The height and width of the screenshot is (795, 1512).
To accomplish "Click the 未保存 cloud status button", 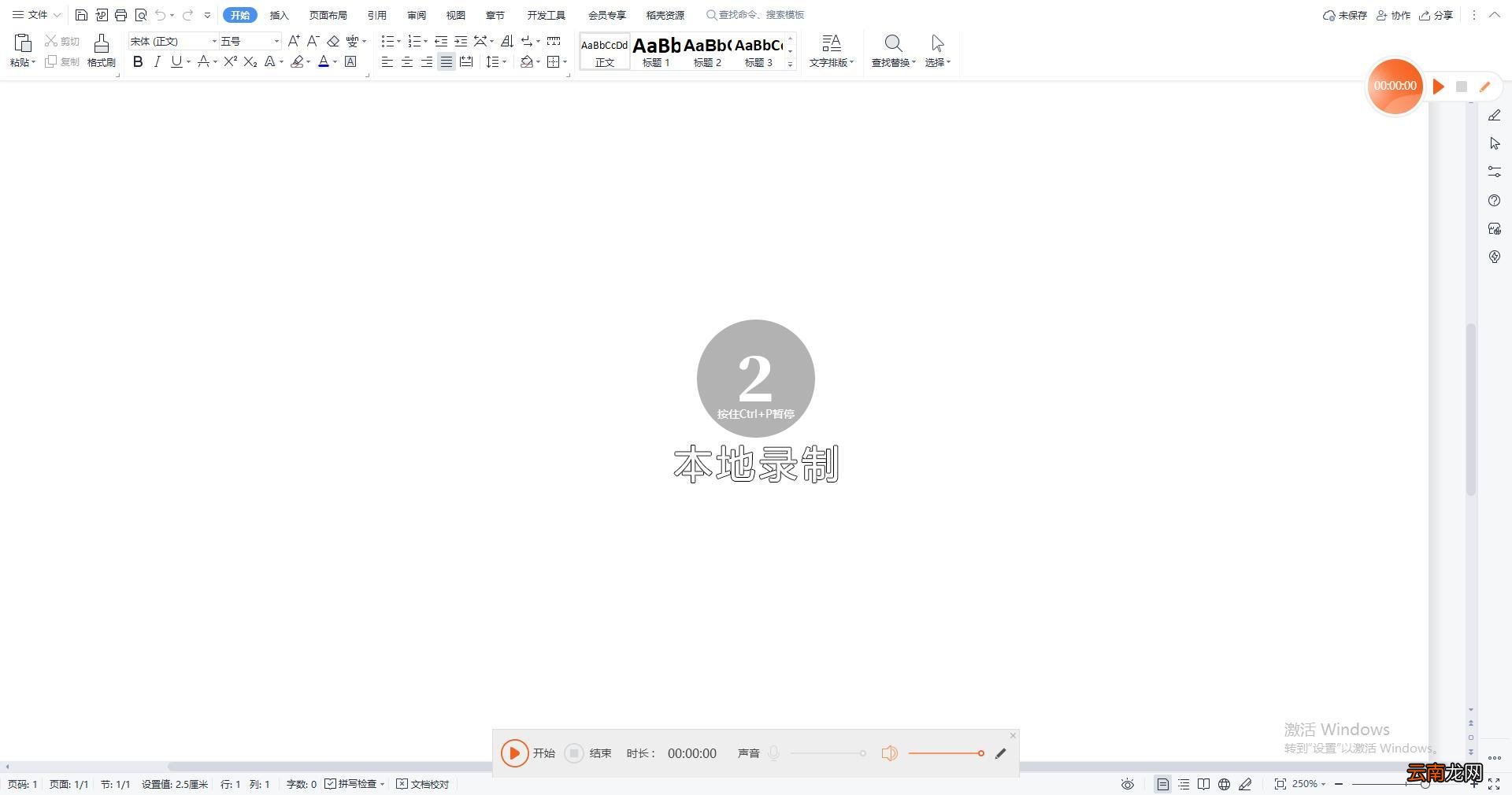I will 1344,15.
